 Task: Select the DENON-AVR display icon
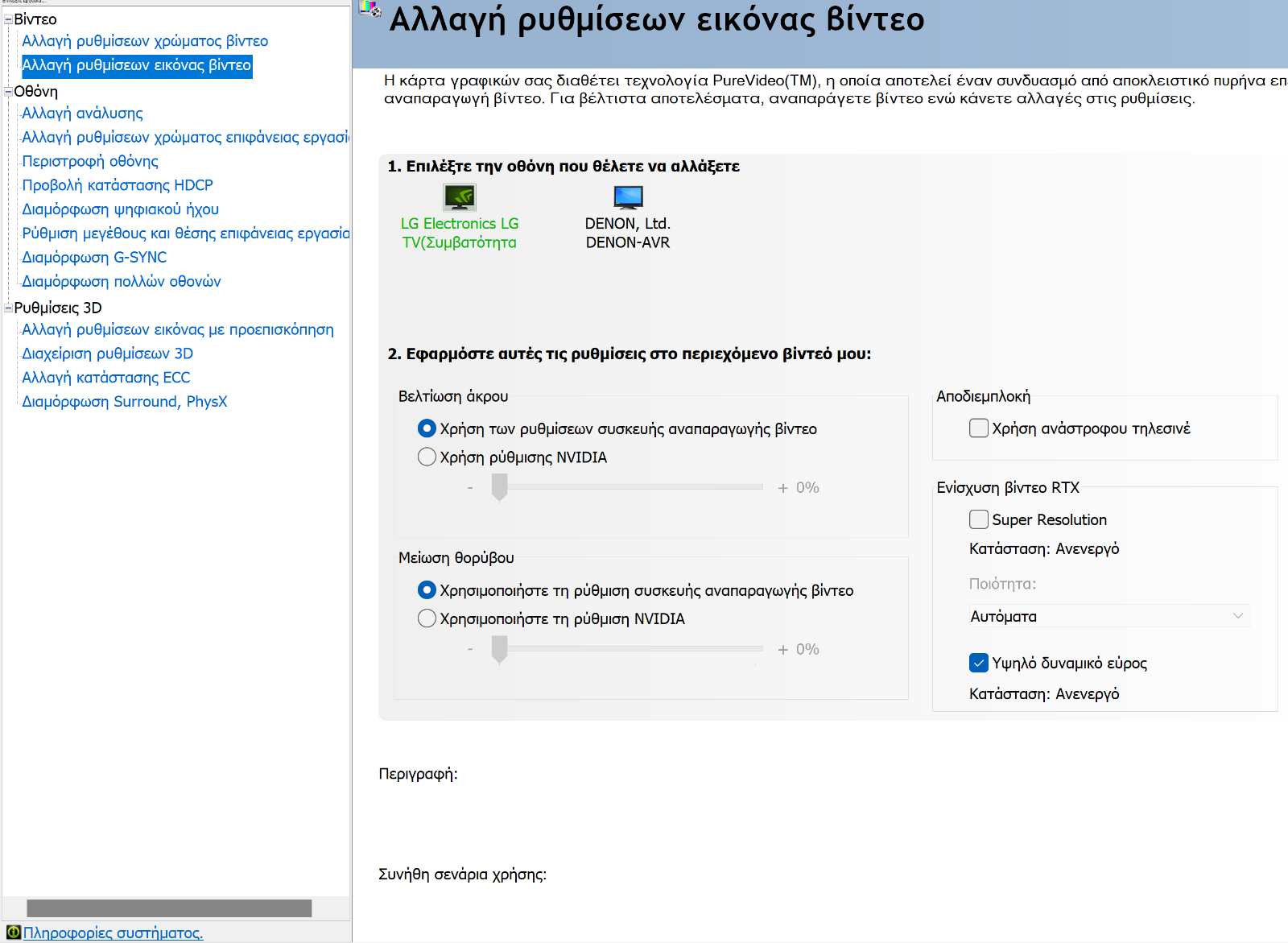tap(628, 196)
